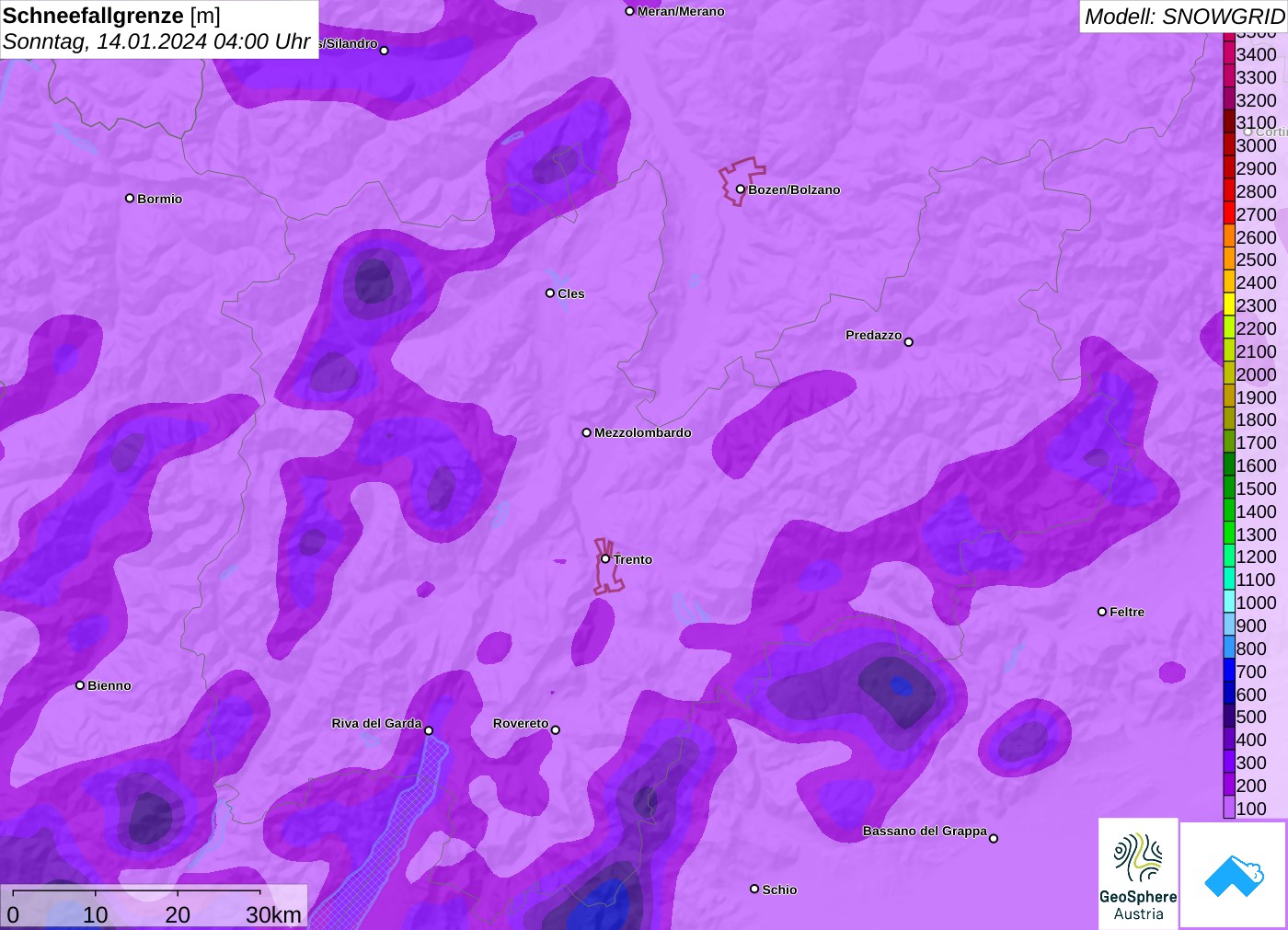Click the Bormio marker dot
The width and height of the screenshot is (1288, 930).
130,198
